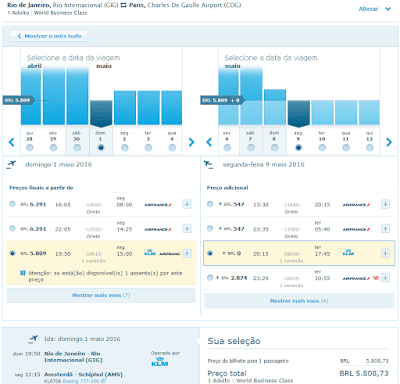Image resolution: width=400 pixels, height=384 pixels.
Task: Show next outbound dates with right arrow
Action: [191, 142]
